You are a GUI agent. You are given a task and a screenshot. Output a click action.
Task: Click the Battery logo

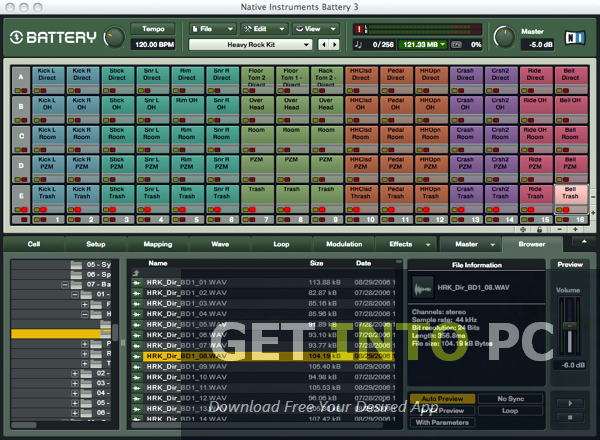53,37
